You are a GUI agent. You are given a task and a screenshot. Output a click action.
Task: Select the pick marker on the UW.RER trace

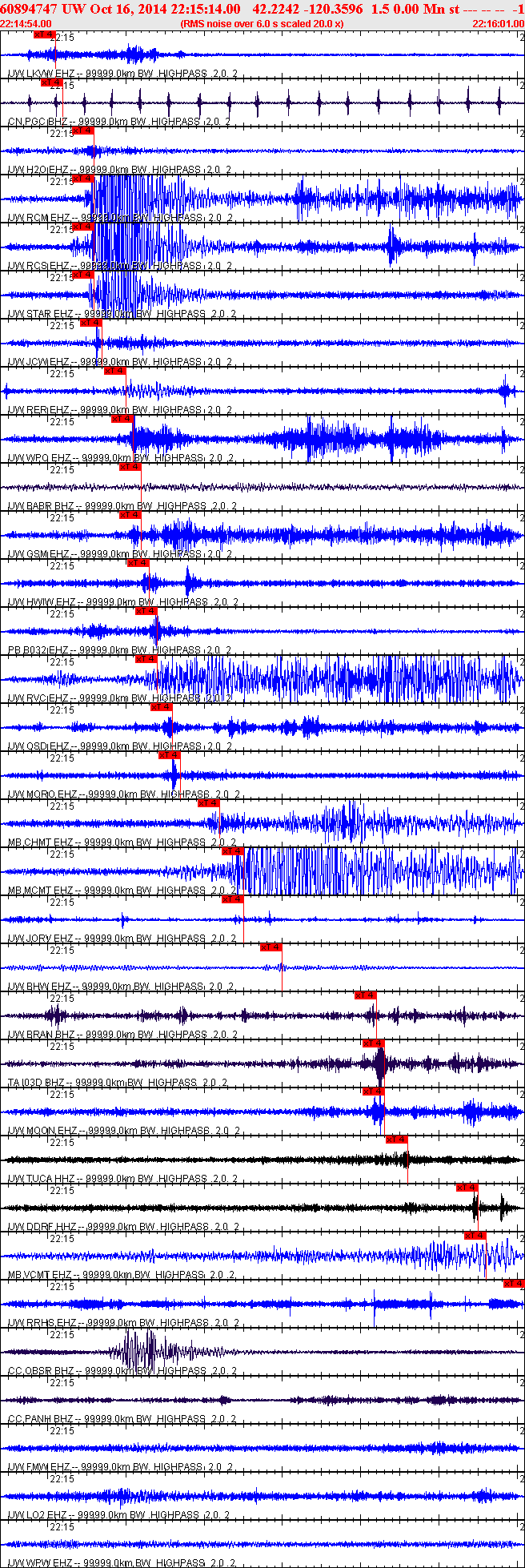(115, 371)
